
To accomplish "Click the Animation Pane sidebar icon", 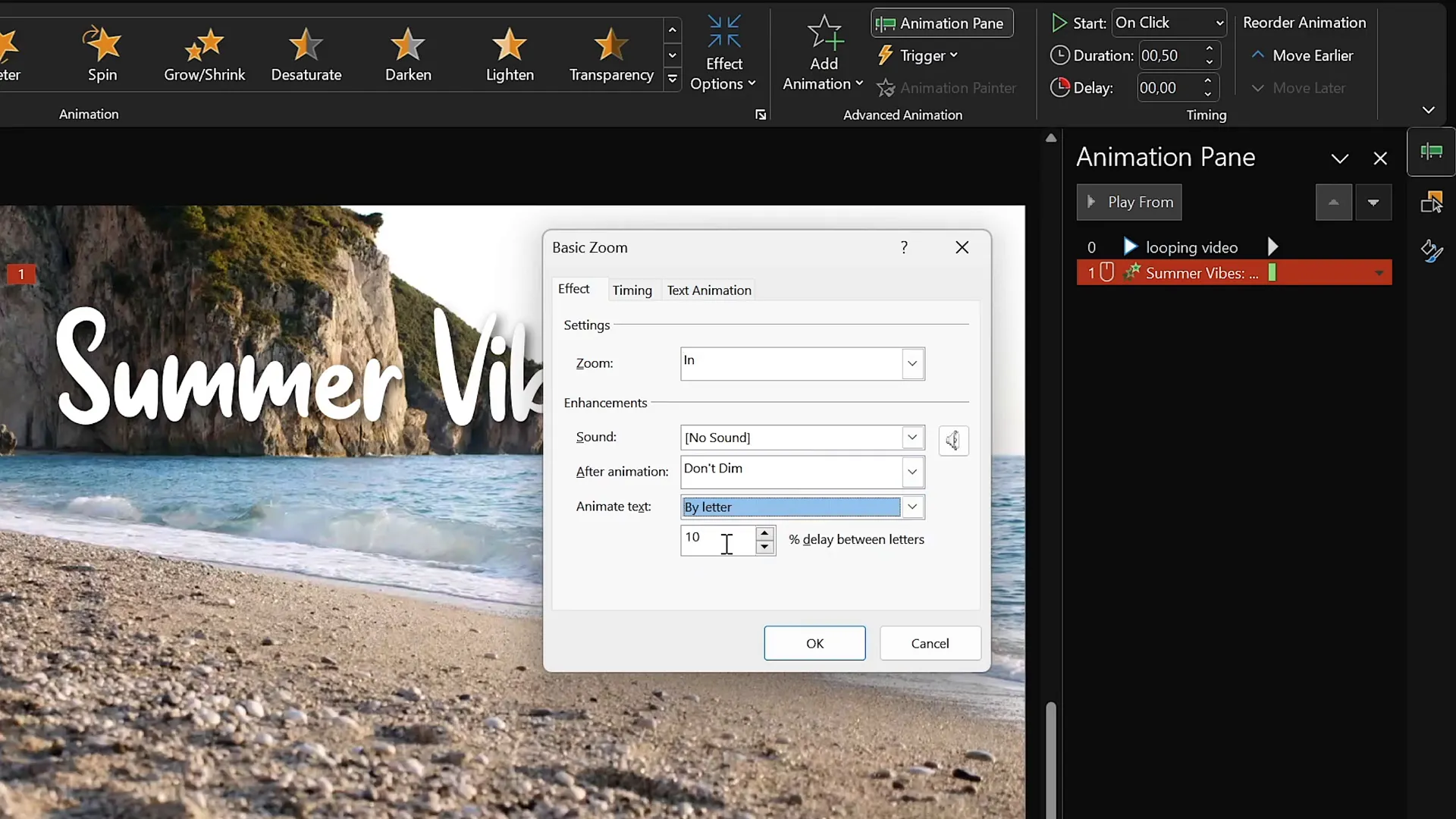I will 1431,152.
